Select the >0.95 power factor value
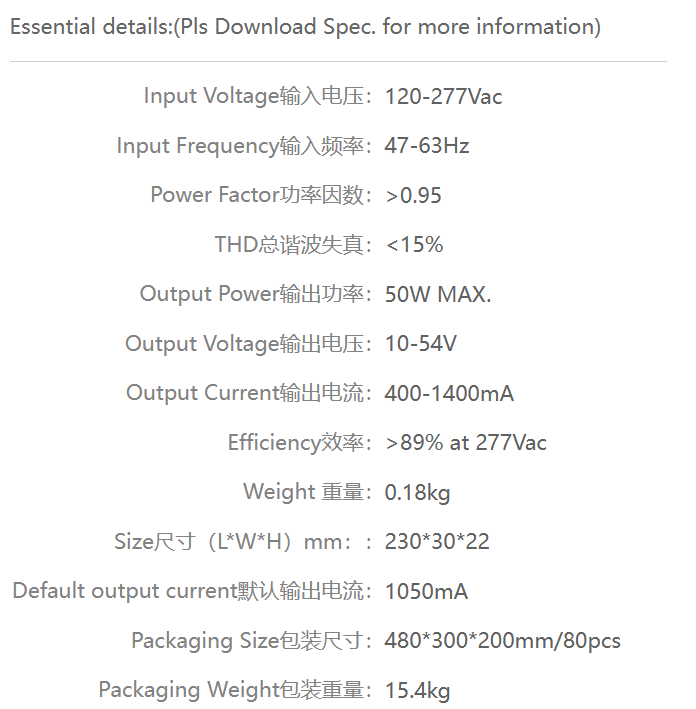Image resolution: width=696 pixels, height=709 pixels. click(413, 195)
